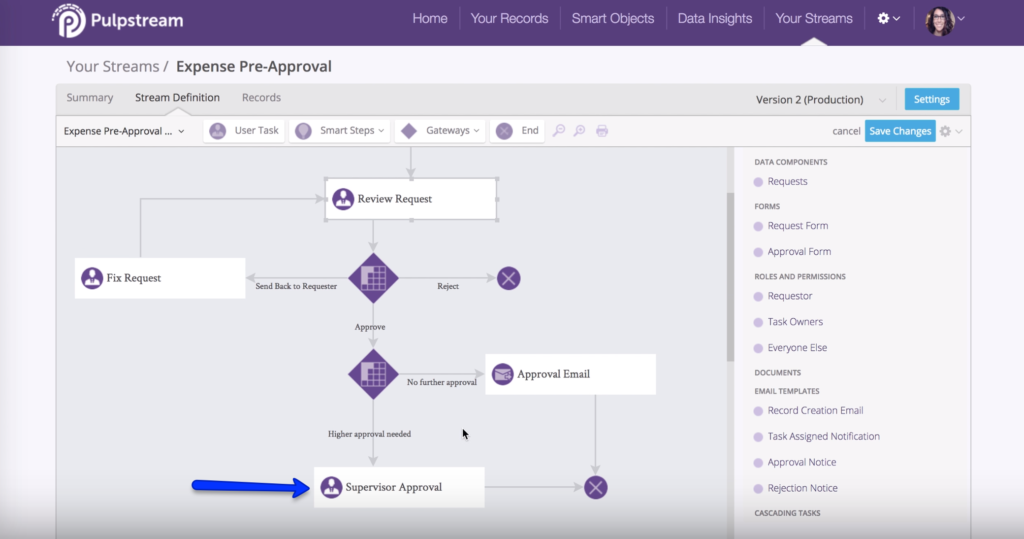Open the user avatar menu

[944, 20]
